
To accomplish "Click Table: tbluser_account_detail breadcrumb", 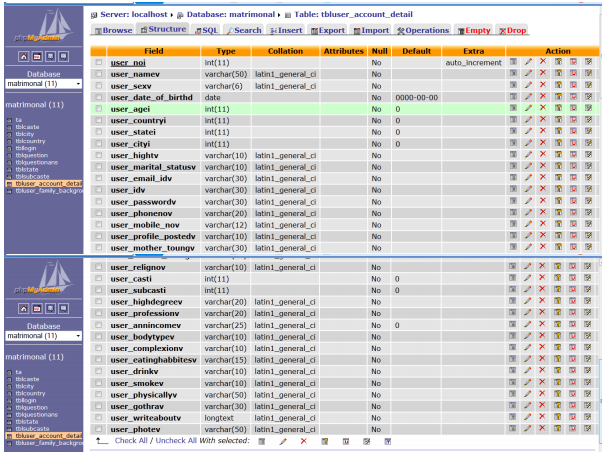I will [x=353, y=14].
